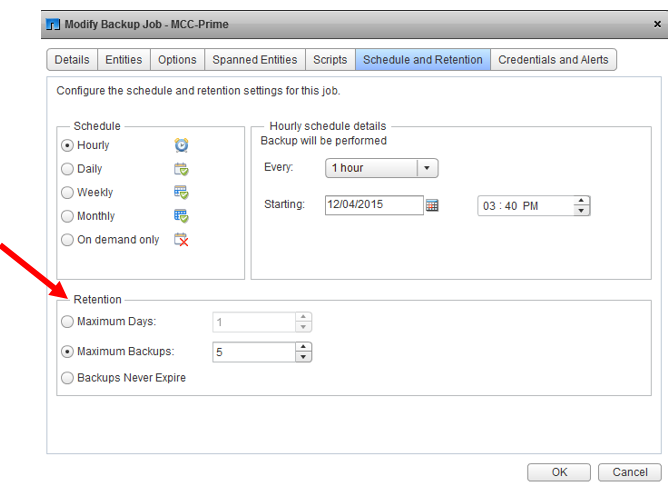Select the Weekly schedule radio button
This screenshot has width=668, height=487.
pyautogui.click(x=67, y=193)
